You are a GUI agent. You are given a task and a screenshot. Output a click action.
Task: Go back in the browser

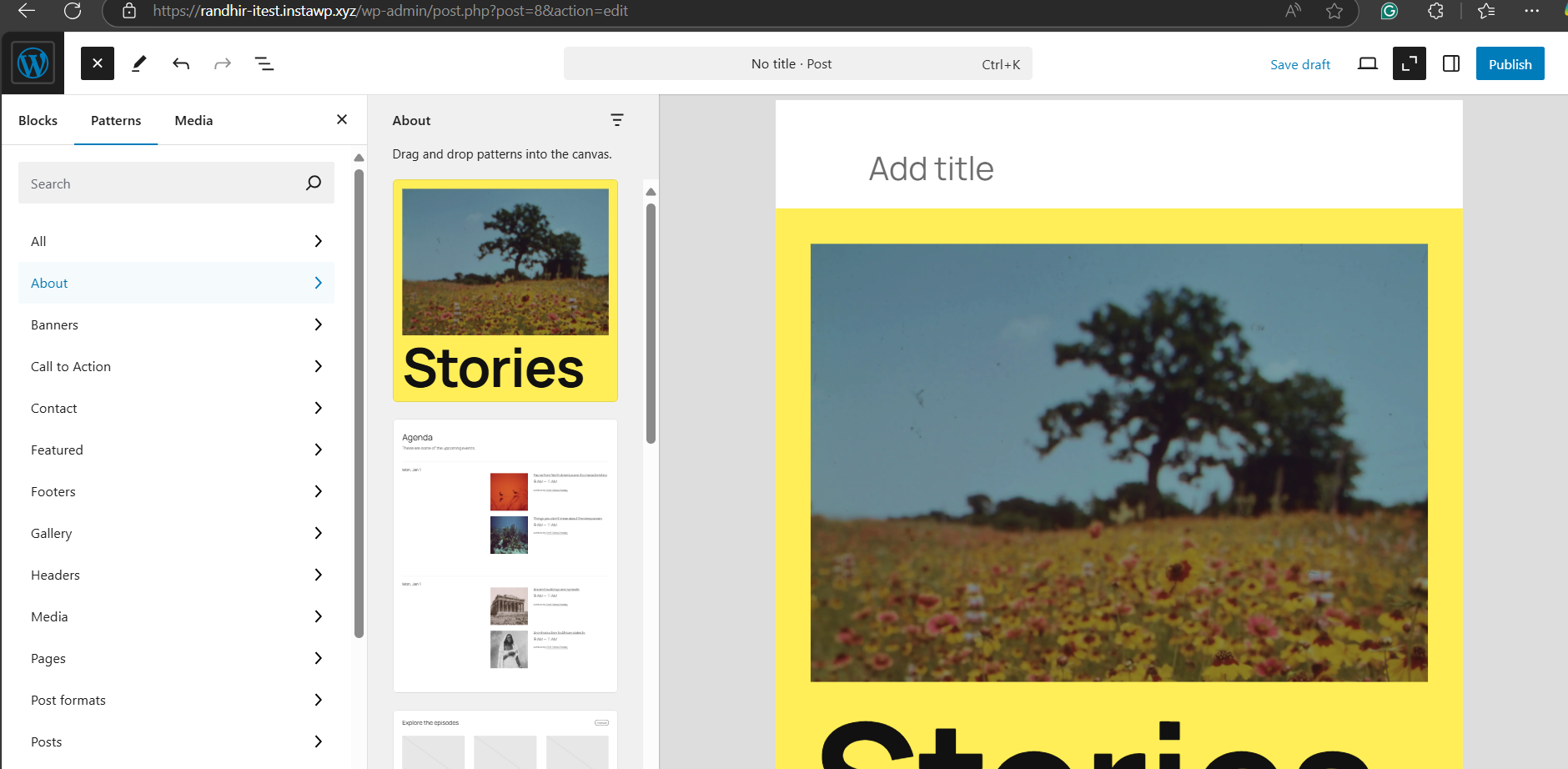click(27, 11)
